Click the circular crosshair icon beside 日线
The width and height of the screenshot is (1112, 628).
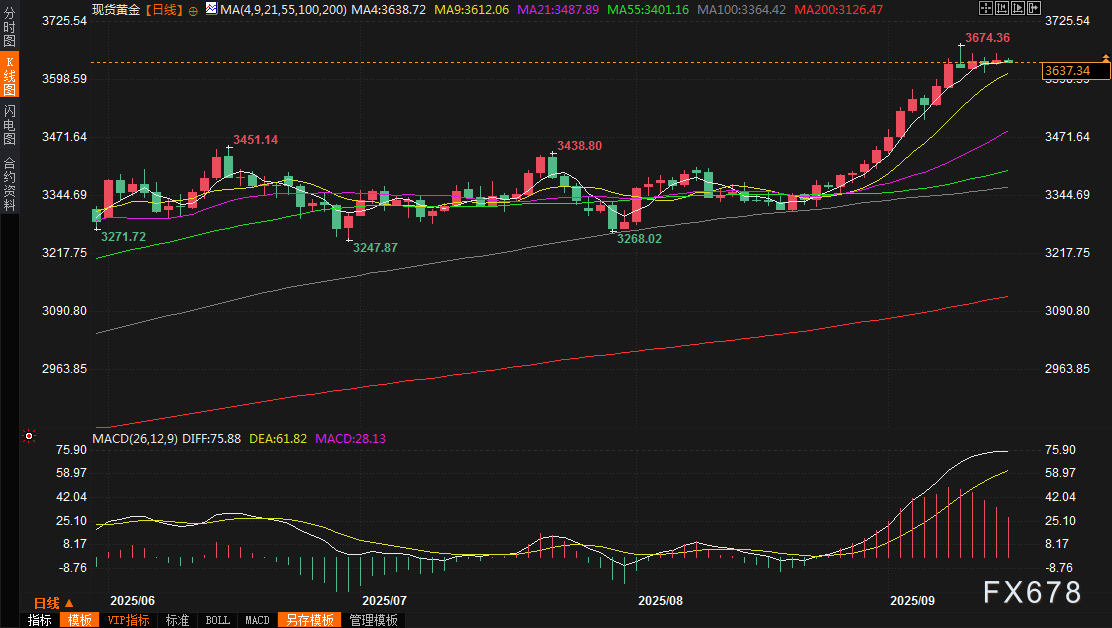[x=193, y=9]
